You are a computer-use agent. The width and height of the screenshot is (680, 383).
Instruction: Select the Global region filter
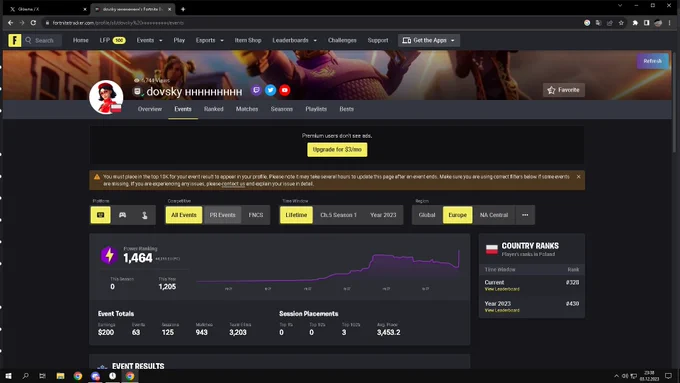(427, 215)
